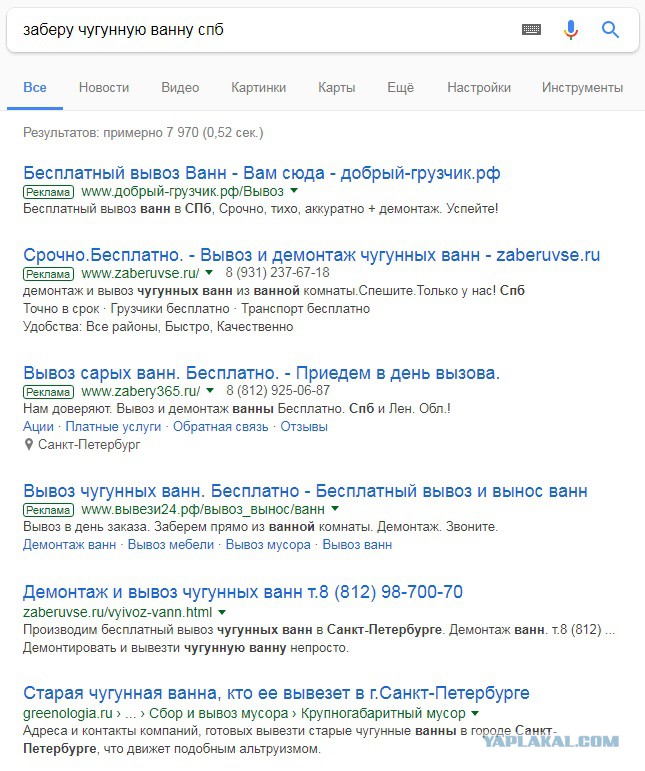The height and width of the screenshot is (771, 645).
Task: Open arrow next to zaberuvse.ru/vyivoz-vann.html
Action: 222,612
